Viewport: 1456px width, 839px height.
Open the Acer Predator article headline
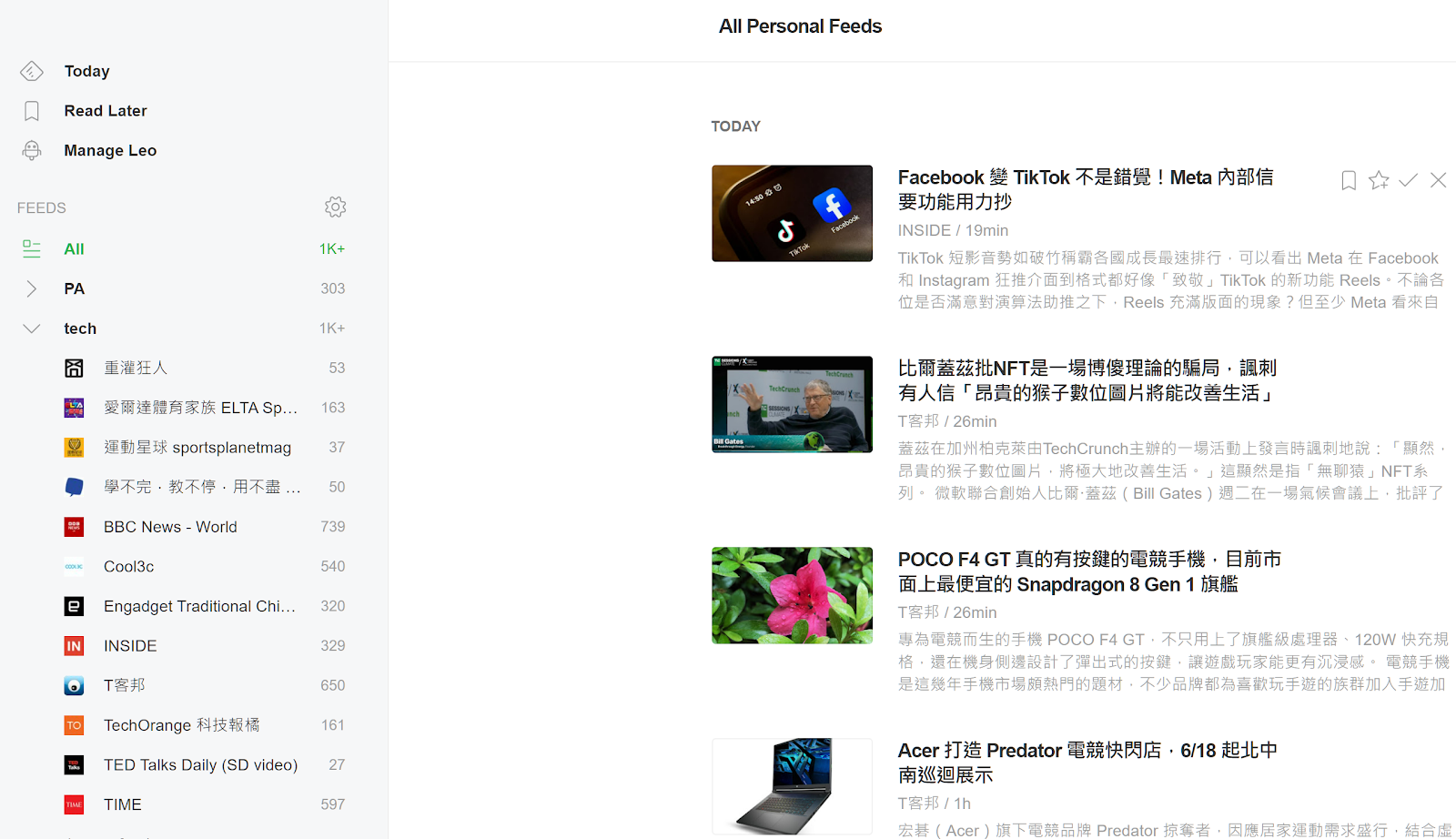pyautogui.click(x=1087, y=763)
